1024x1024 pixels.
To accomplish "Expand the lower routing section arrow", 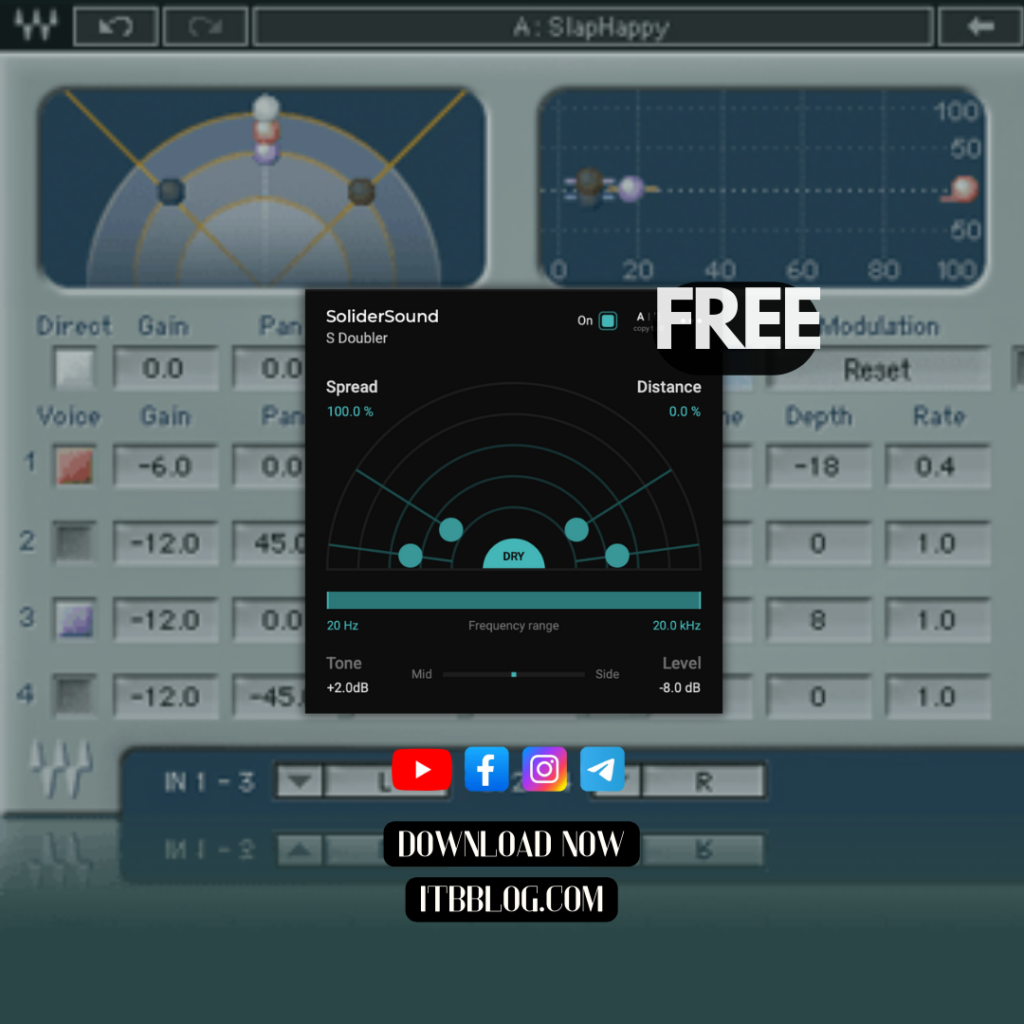I will click(x=297, y=849).
